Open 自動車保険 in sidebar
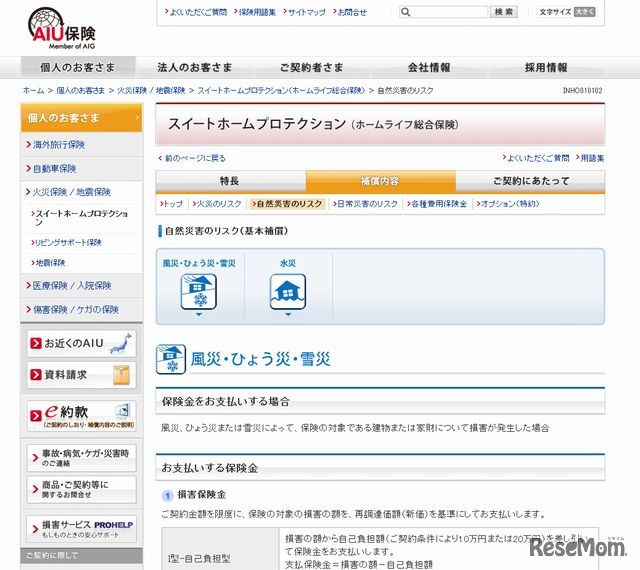This screenshot has width=640, height=570. coord(81,169)
